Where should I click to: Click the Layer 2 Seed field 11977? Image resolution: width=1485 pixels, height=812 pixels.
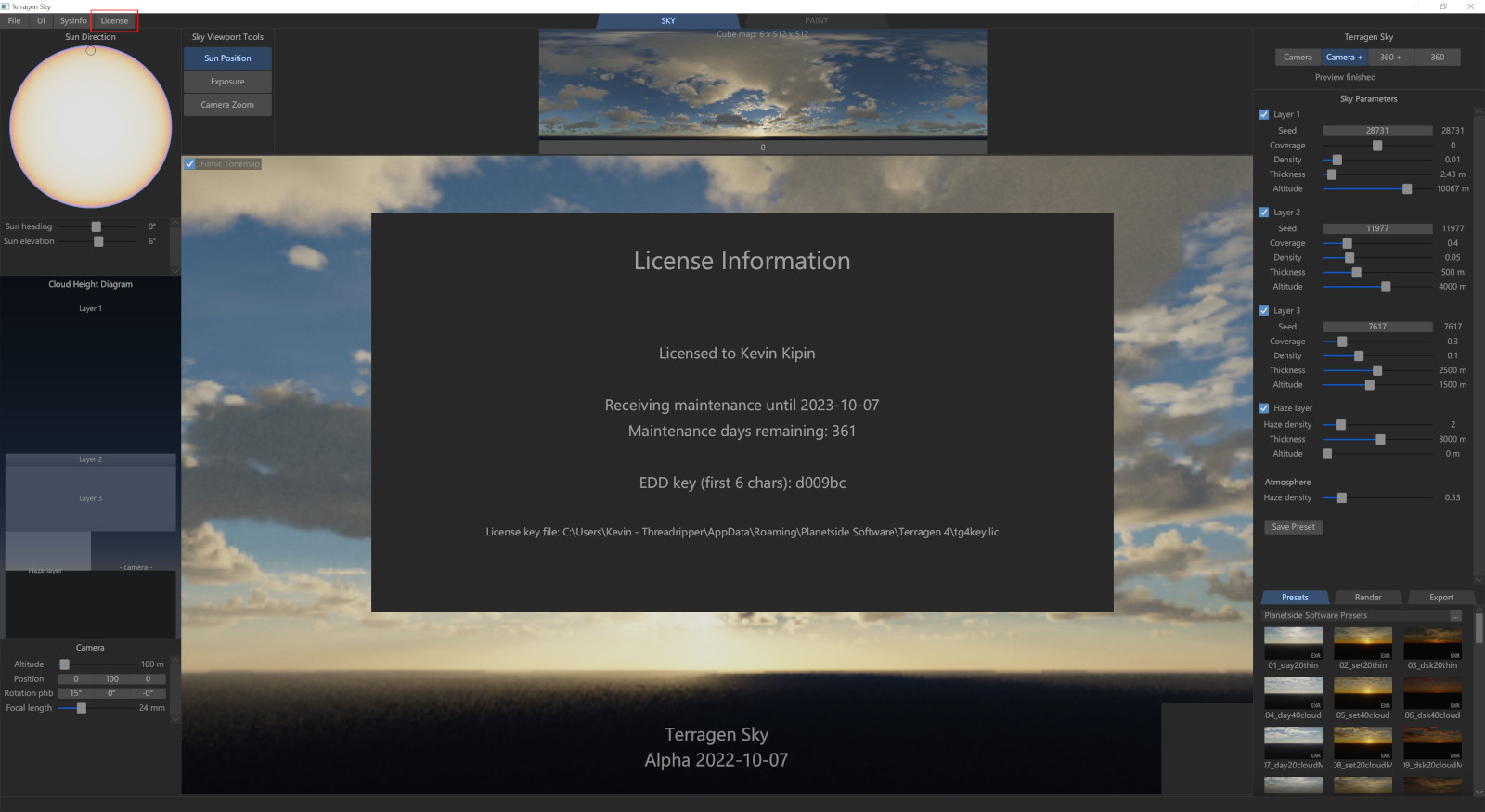click(x=1377, y=228)
